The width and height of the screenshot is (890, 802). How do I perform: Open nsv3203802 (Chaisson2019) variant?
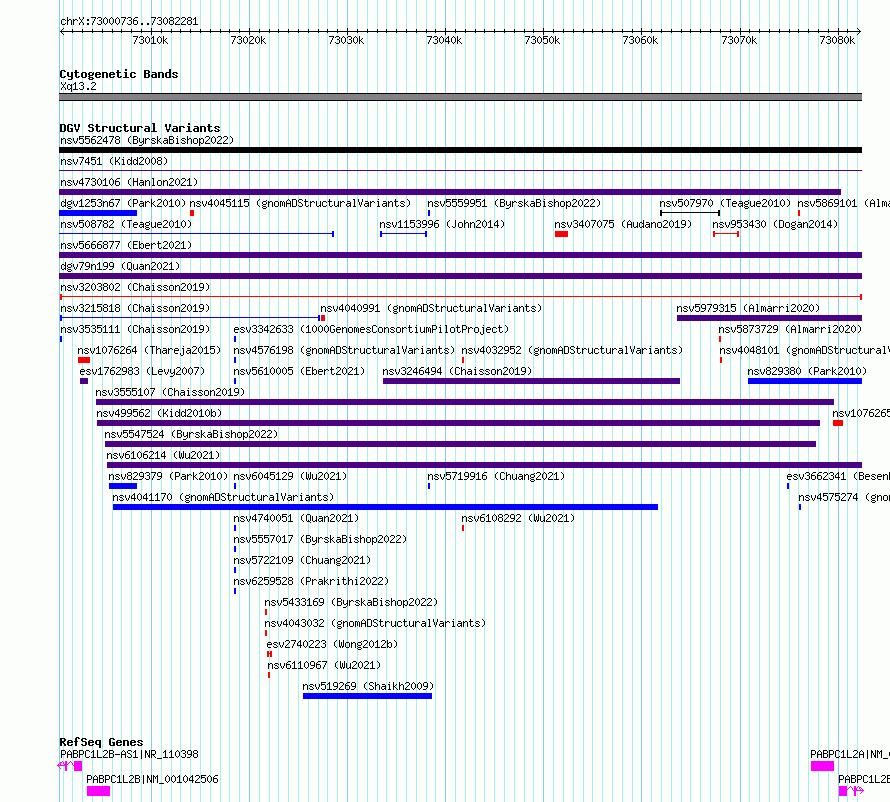(135, 287)
